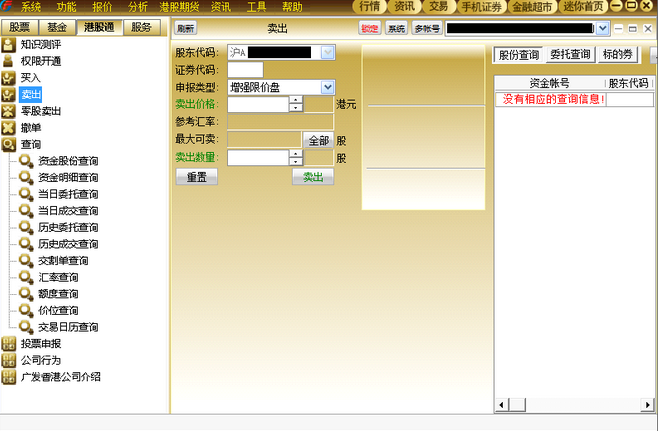Increase 卖出数量 with up spinner
This screenshot has height=431, width=658.
(296, 154)
